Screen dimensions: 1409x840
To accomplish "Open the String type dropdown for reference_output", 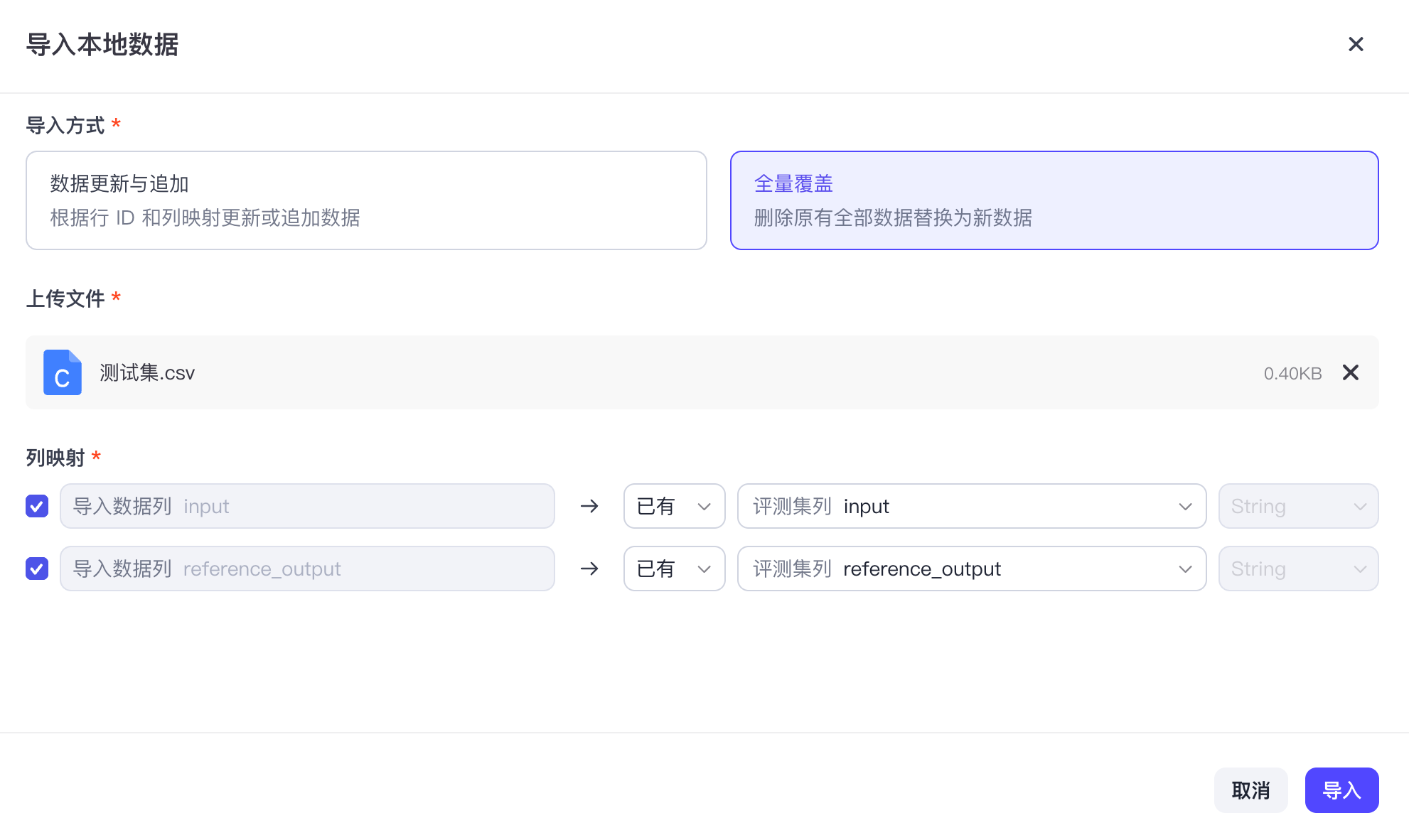I will click(1299, 569).
